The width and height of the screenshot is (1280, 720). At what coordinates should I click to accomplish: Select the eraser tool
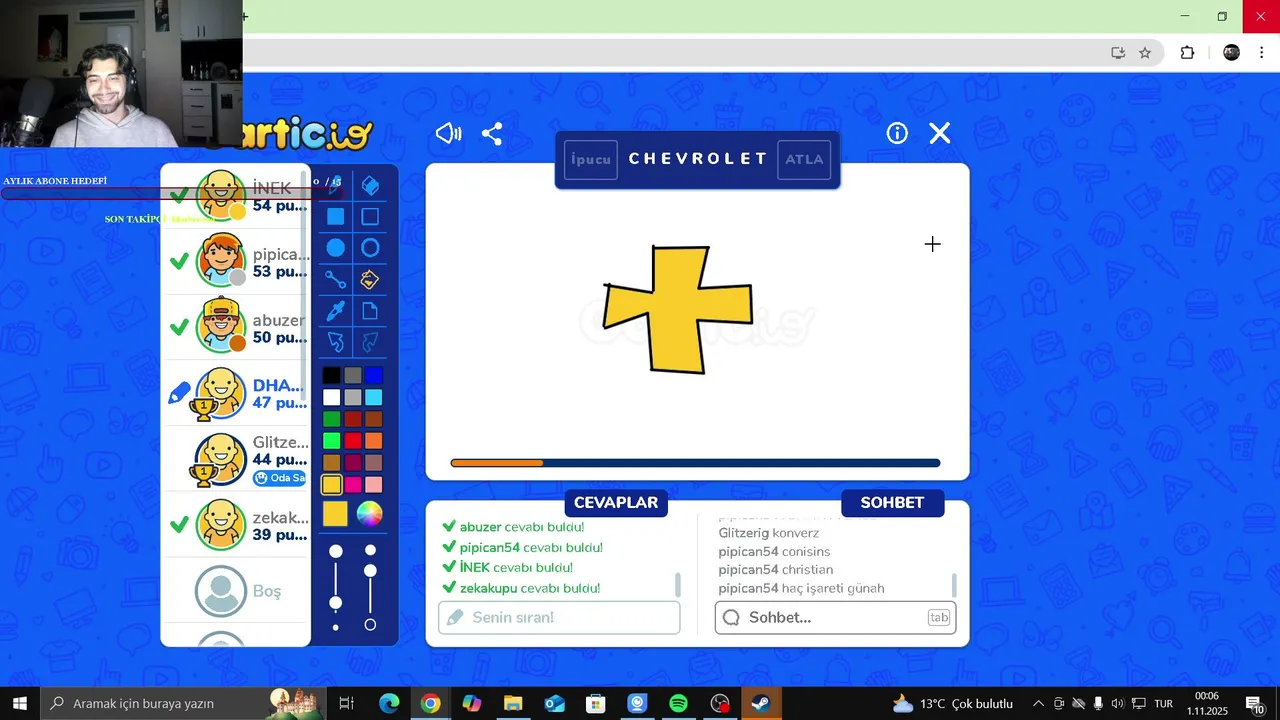point(370,186)
